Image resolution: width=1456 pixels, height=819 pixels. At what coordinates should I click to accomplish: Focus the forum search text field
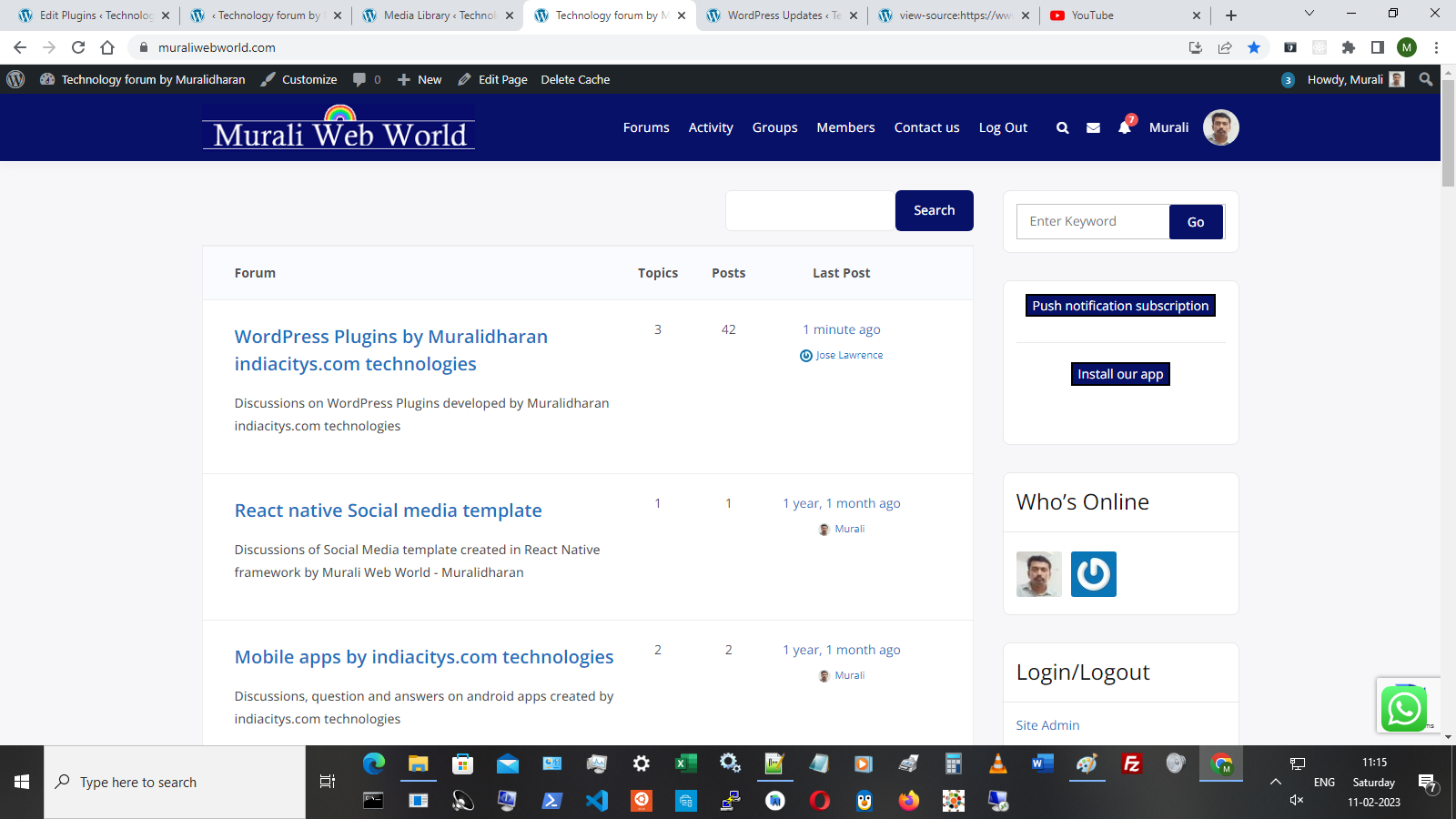pyautogui.click(x=810, y=210)
